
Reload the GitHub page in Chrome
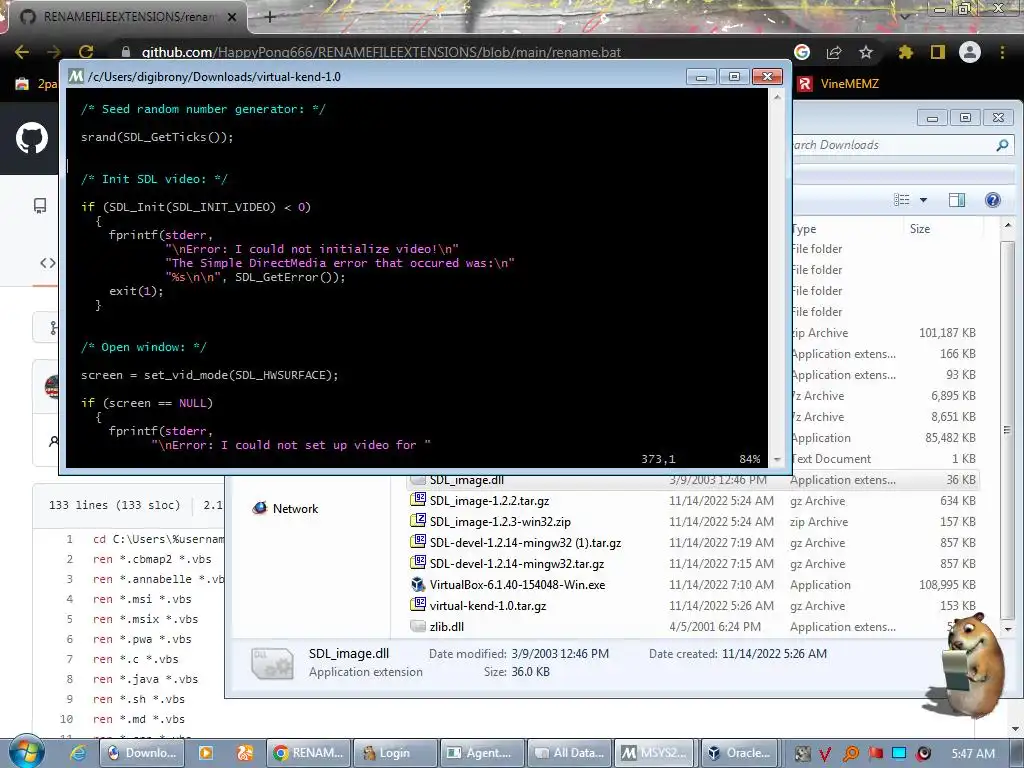86,52
